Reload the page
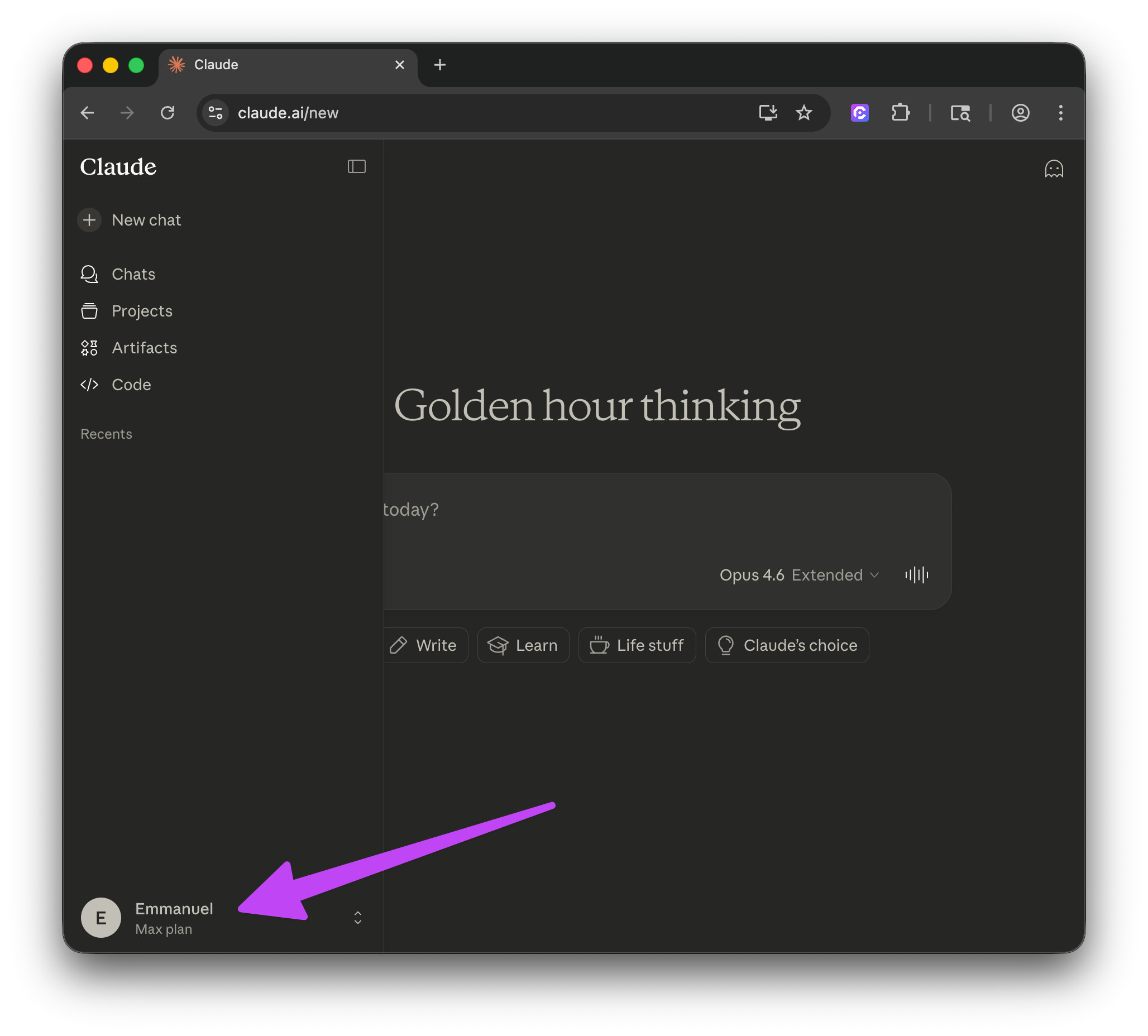This screenshot has width=1148, height=1036. (168, 113)
